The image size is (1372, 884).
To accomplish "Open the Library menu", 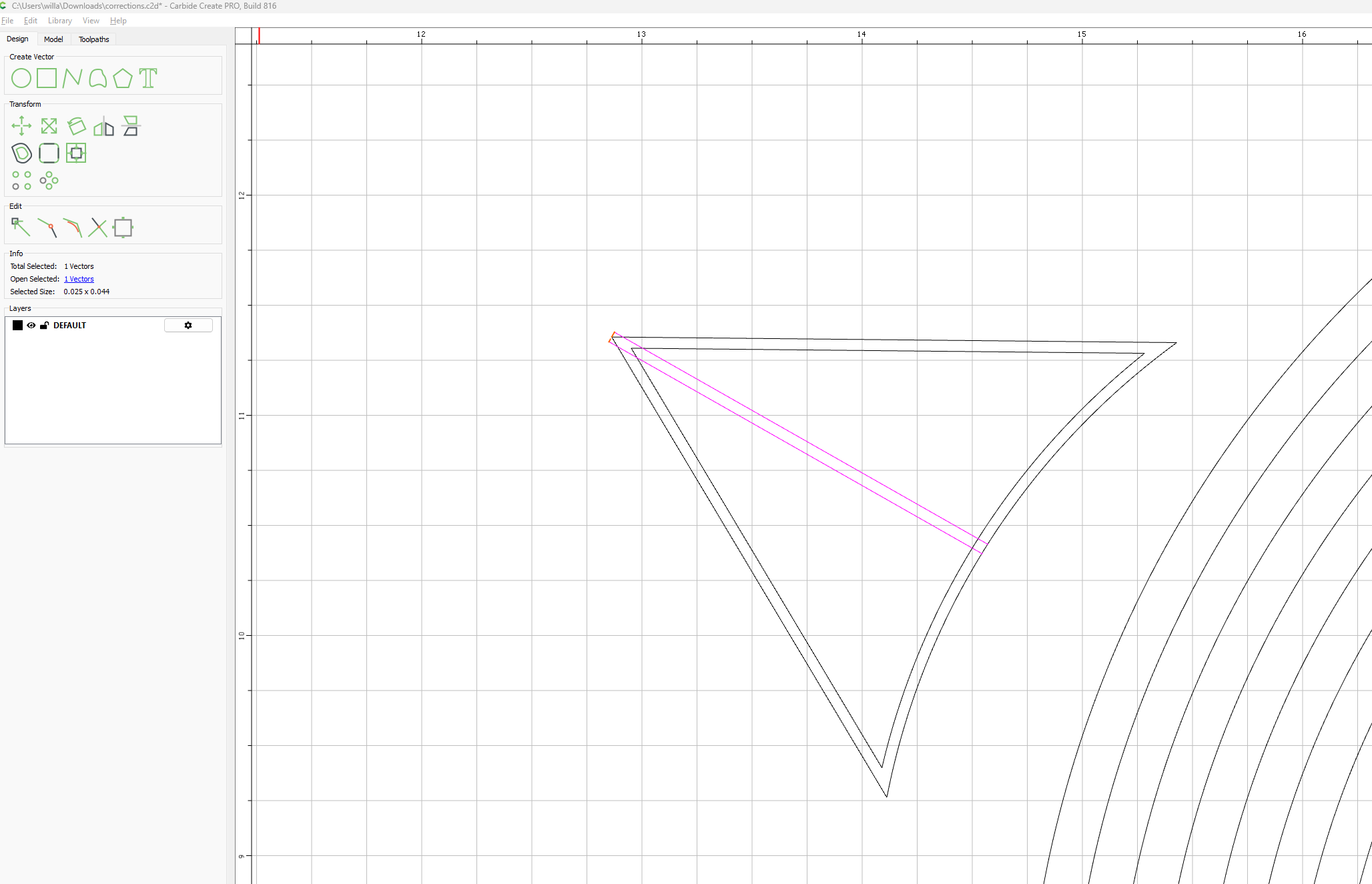I will [x=59, y=21].
